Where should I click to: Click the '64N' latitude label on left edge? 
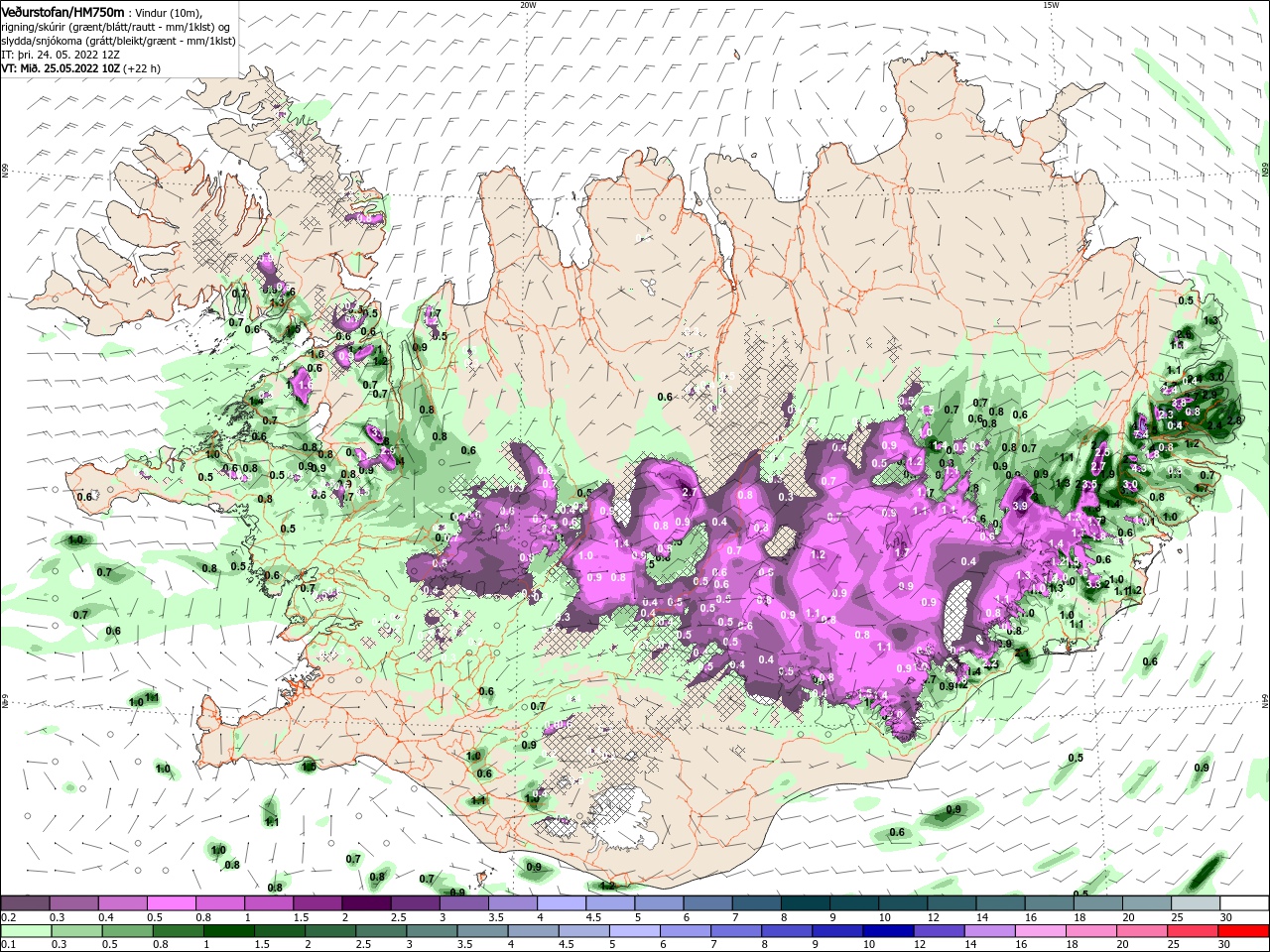(x=5, y=702)
